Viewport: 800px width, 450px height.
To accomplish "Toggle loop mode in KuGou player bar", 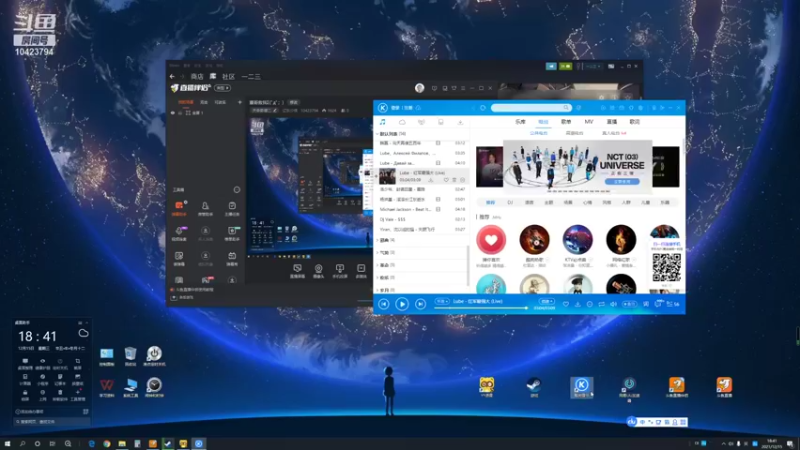I will [602, 304].
